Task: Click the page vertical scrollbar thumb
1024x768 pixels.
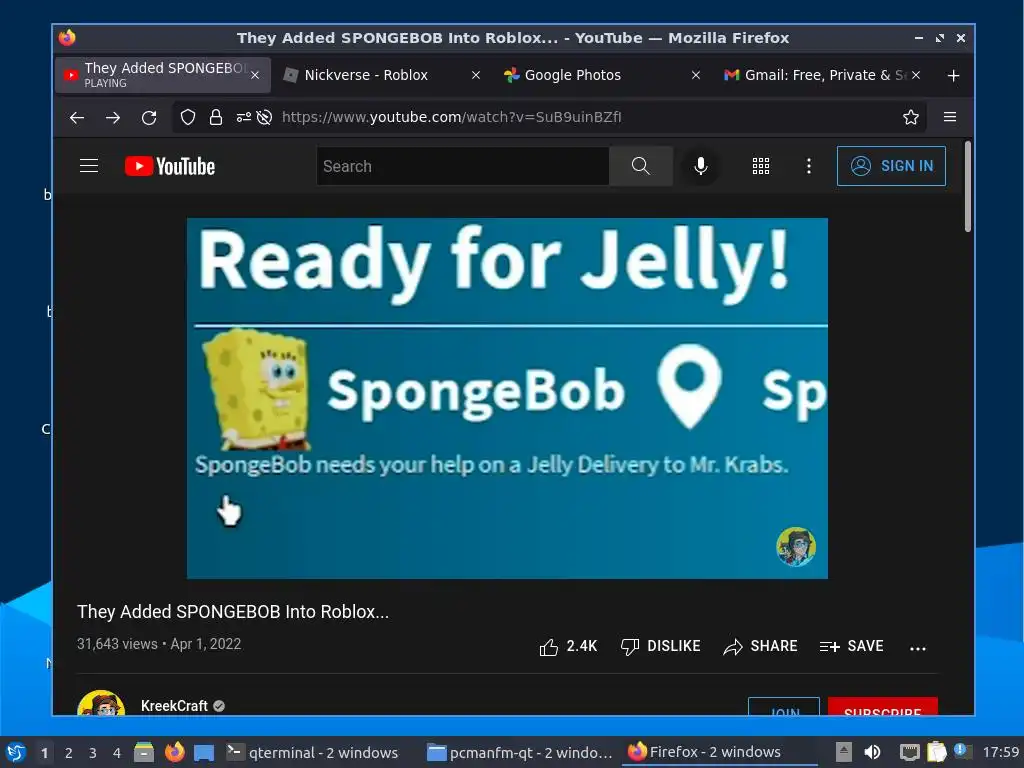Action: pyautogui.click(x=967, y=187)
